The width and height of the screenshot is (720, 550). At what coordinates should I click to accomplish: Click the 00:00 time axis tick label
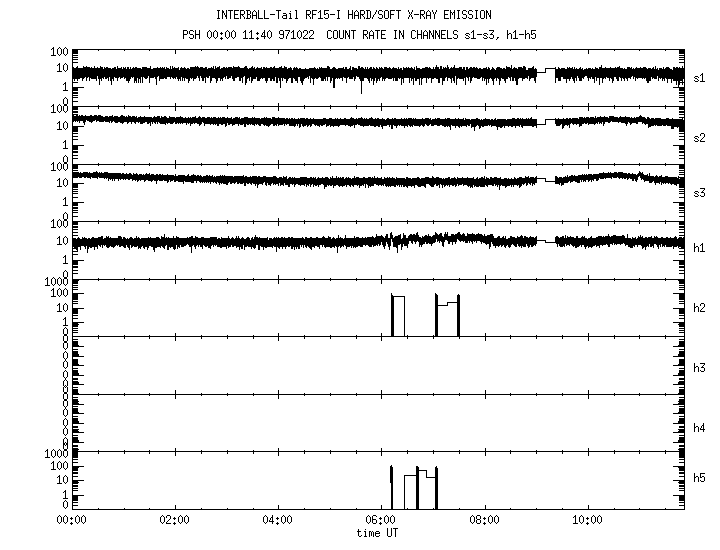point(71,520)
